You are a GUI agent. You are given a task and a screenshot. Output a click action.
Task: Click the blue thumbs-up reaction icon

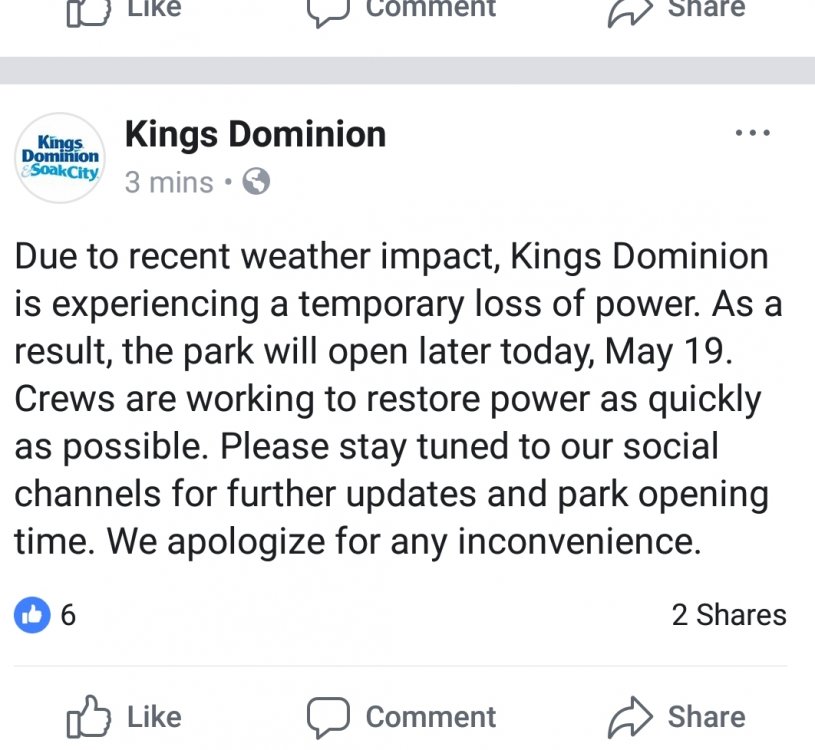tap(32, 615)
